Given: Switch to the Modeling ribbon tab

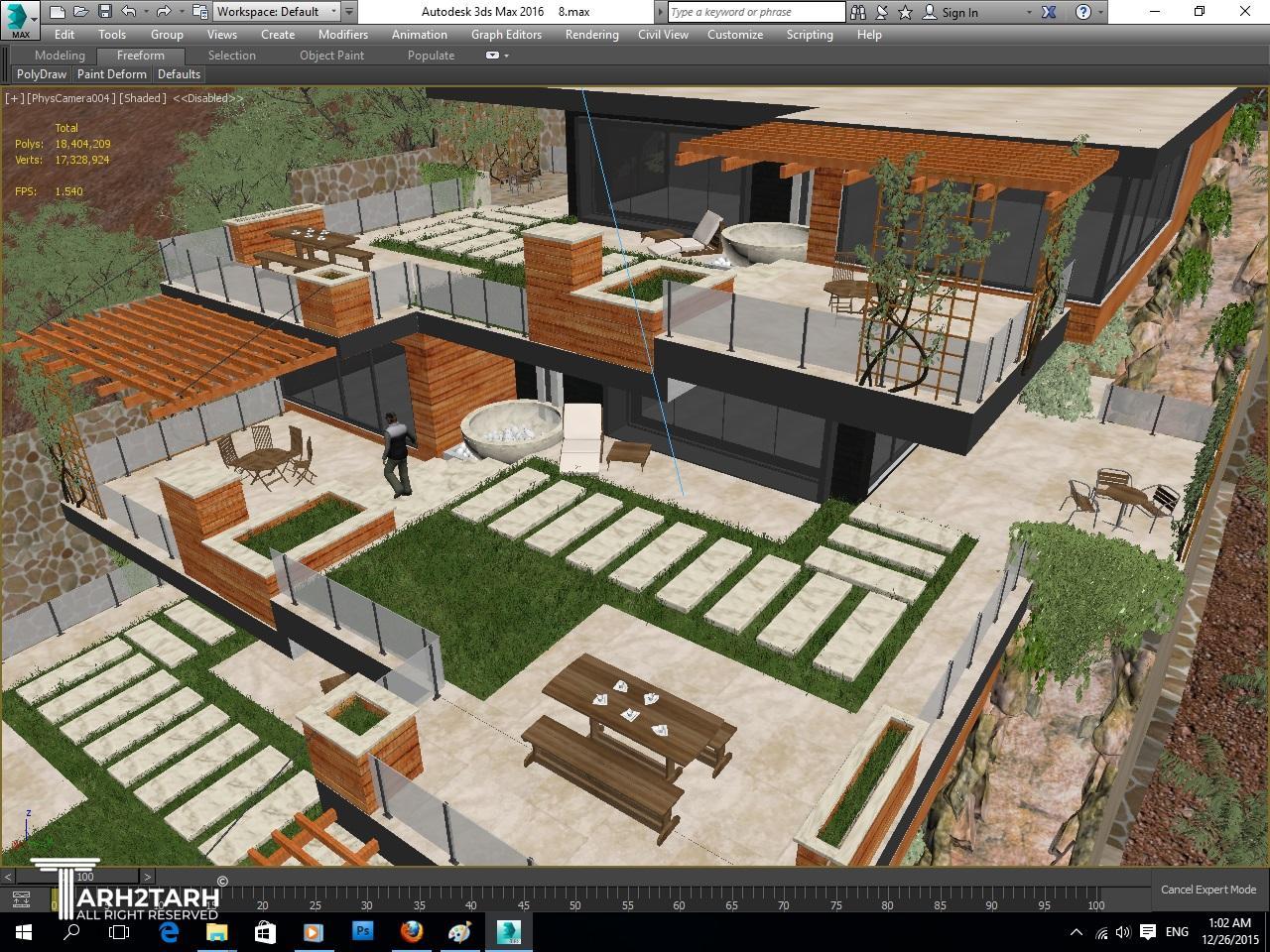Looking at the screenshot, I should (x=60, y=56).
